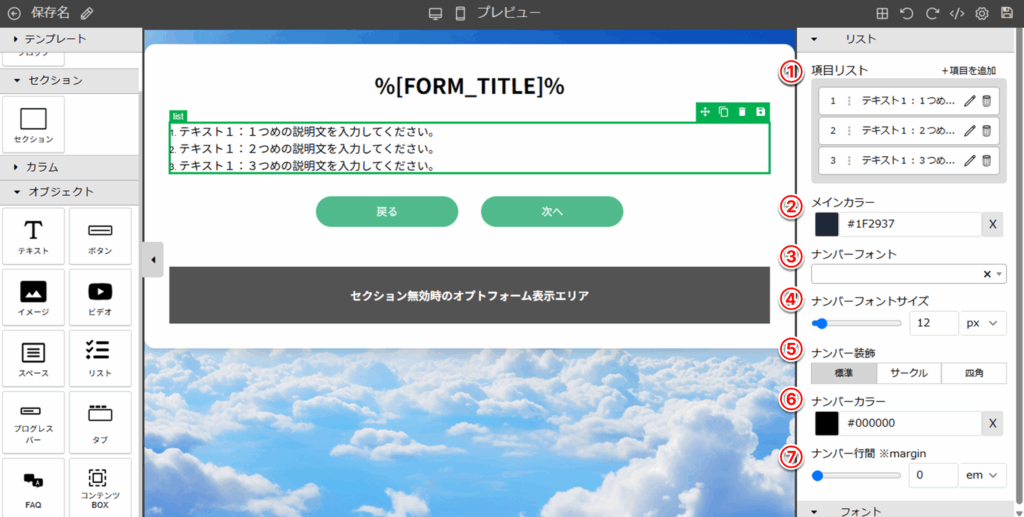Click the redo arrow in top toolbar

pos(932,14)
